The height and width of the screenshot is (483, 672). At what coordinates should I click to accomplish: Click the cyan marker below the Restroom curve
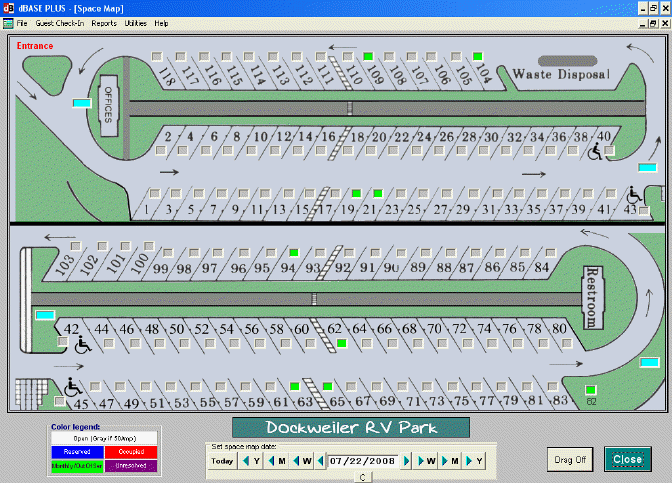pos(649,363)
